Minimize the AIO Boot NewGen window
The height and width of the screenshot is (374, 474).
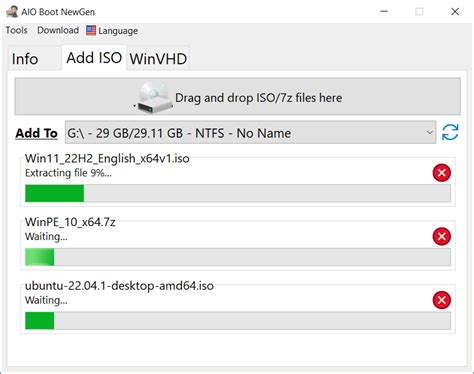(384, 12)
